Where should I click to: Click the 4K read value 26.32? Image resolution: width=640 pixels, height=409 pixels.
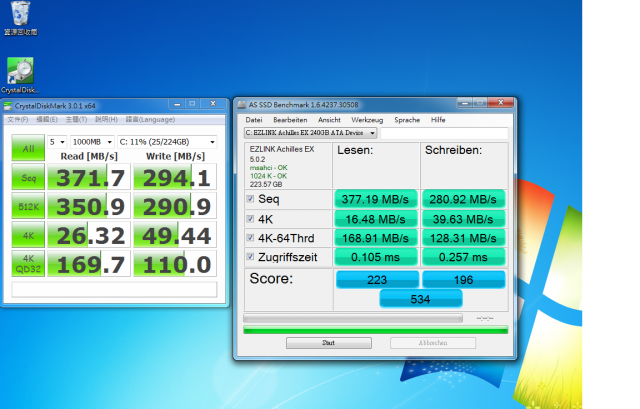click(89, 235)
